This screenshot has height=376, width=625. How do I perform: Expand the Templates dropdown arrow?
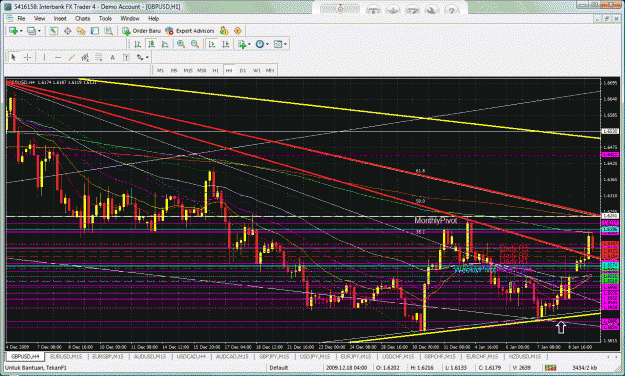(x=285, y=44)
